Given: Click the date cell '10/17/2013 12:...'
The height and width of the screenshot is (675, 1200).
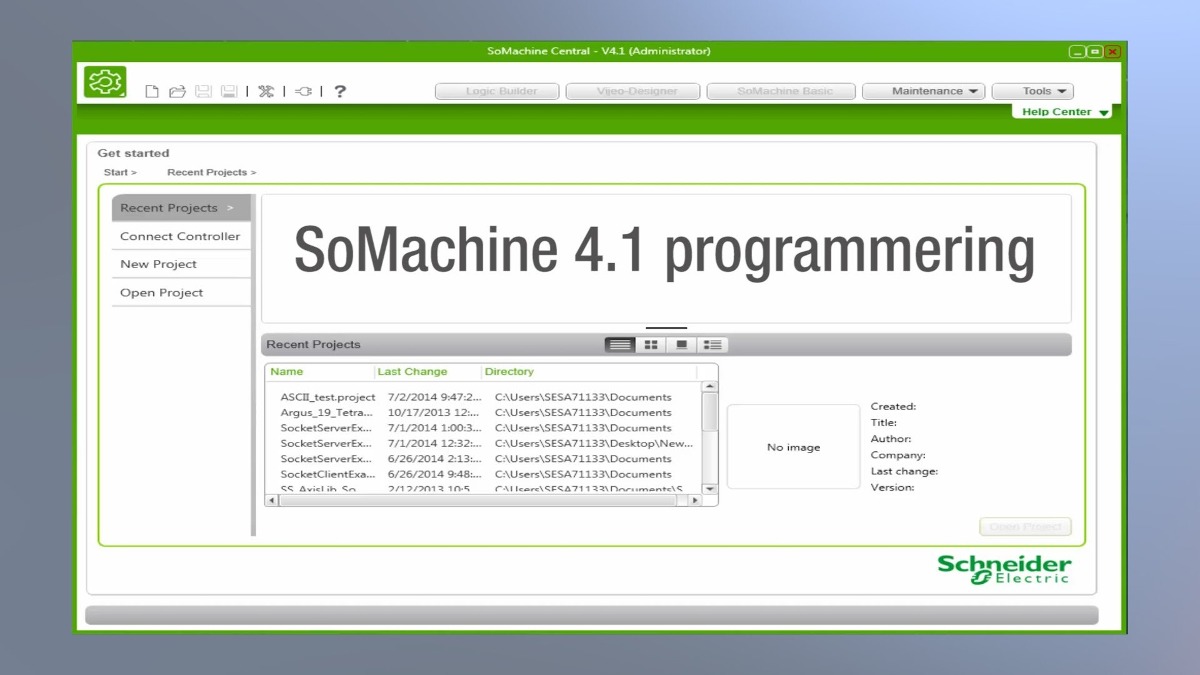Looking at the screenshot, I should tap(434, 412).
